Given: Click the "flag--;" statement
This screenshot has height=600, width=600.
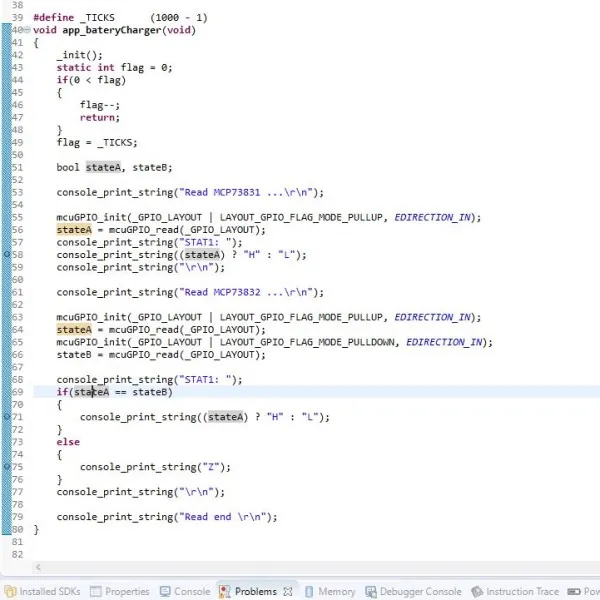Looking at the screenshot, I should (x=100, y=105).
